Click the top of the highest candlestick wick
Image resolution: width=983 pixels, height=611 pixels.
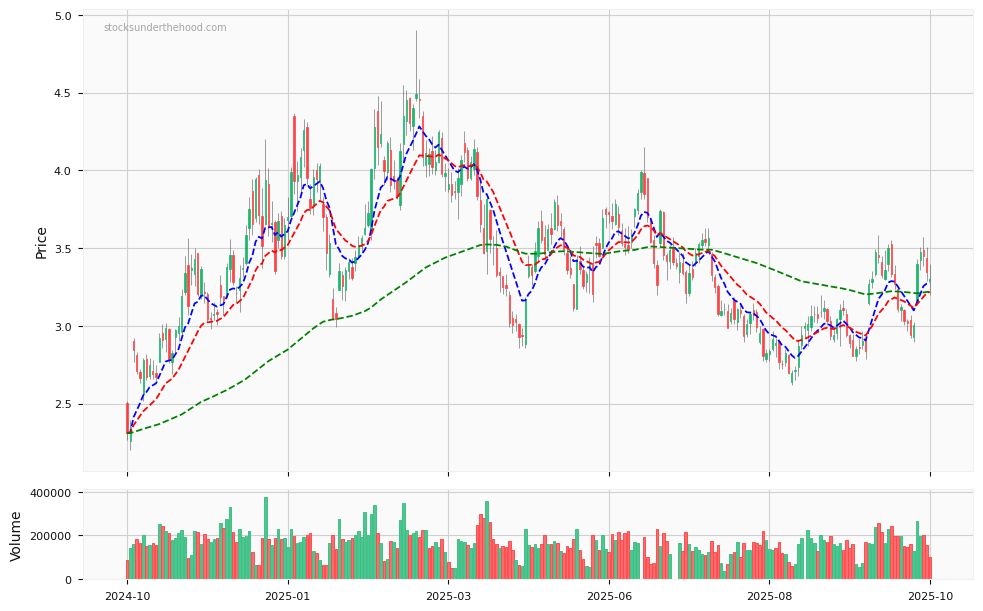[417, 31]
